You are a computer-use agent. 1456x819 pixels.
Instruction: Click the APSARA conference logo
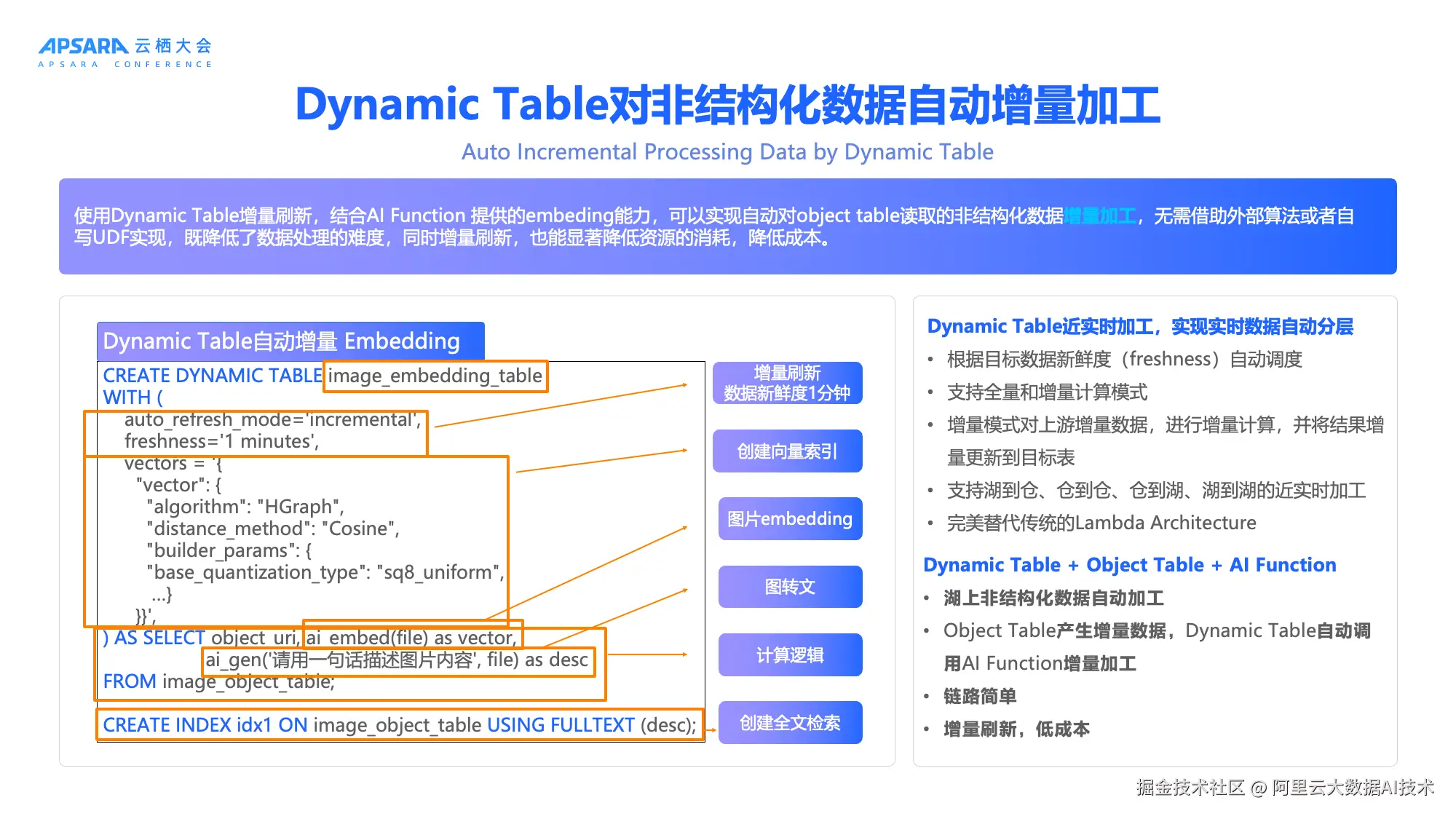125,52
